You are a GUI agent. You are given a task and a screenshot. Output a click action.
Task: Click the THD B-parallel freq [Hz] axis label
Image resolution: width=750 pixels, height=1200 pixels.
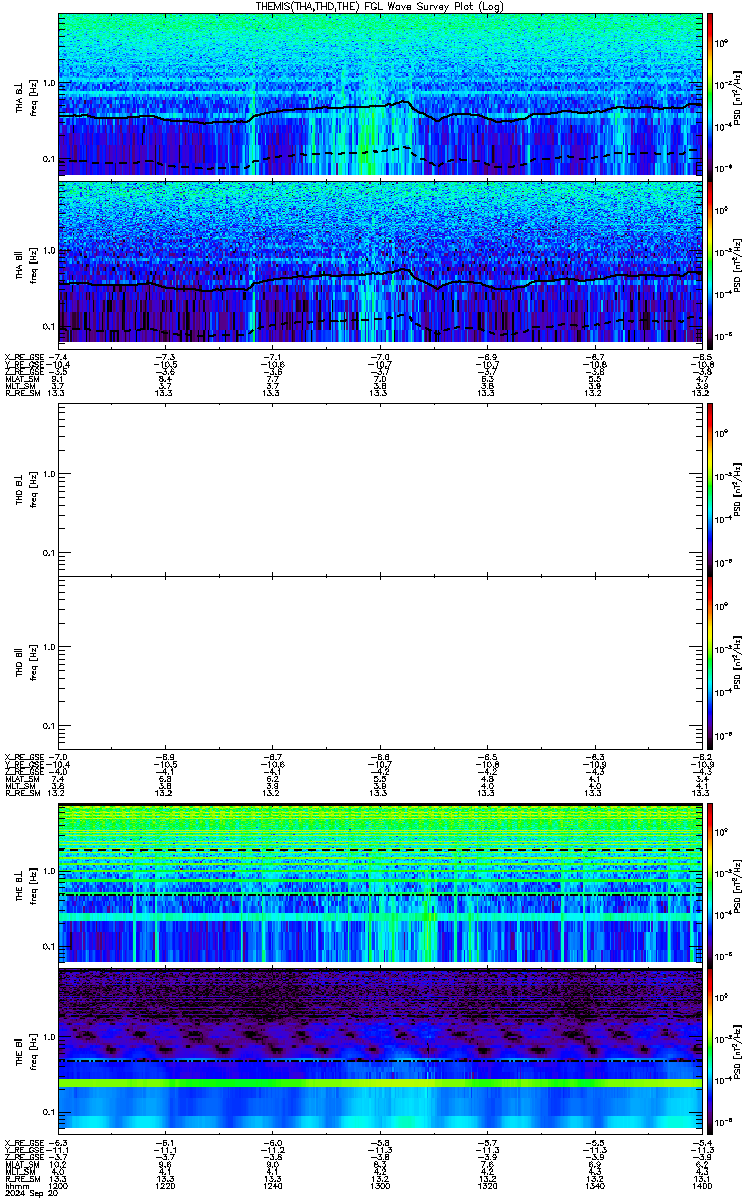(33, 662)
